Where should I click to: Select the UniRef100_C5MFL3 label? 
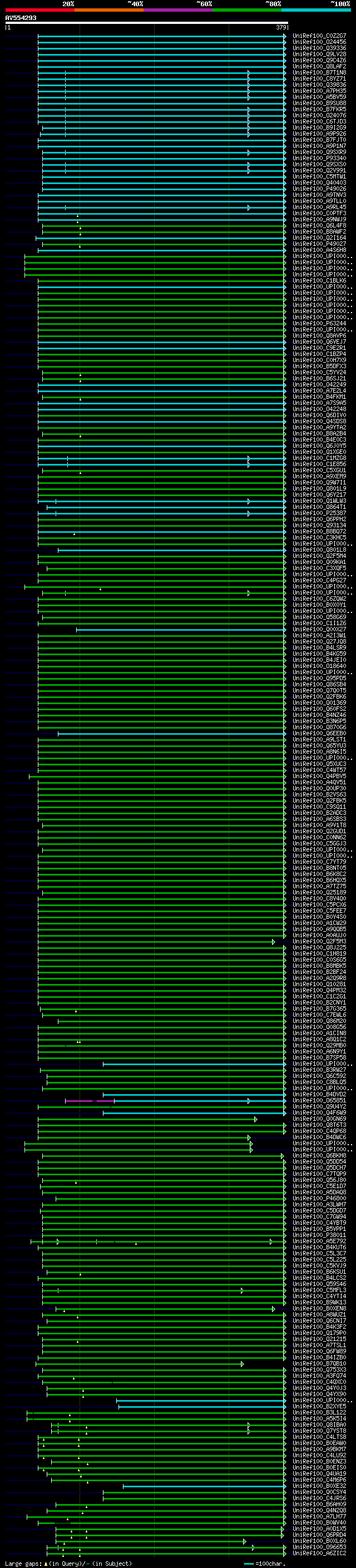tap(319, 1290)
